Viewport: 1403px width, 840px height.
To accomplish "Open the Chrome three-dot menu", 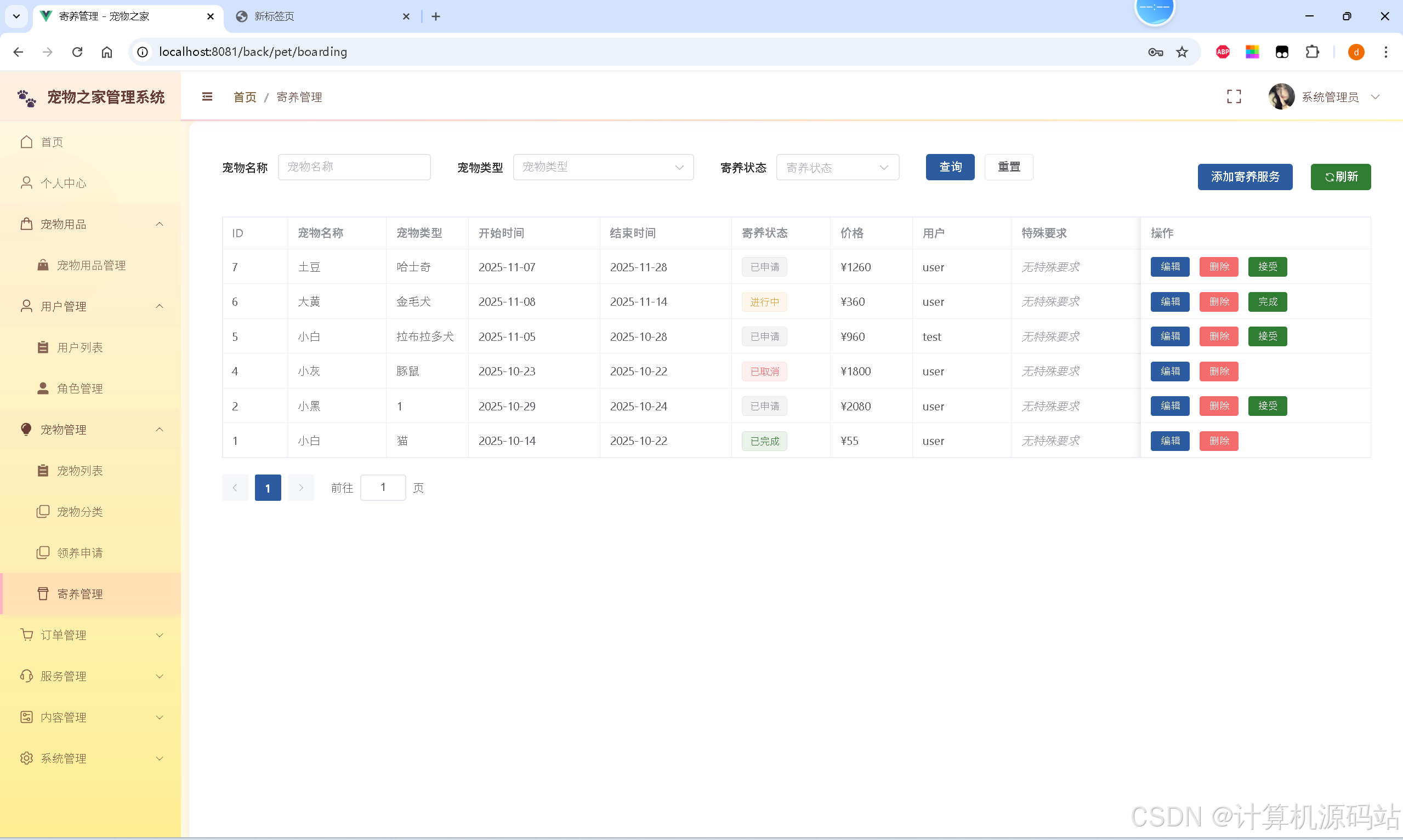I will pos(1385,52).
